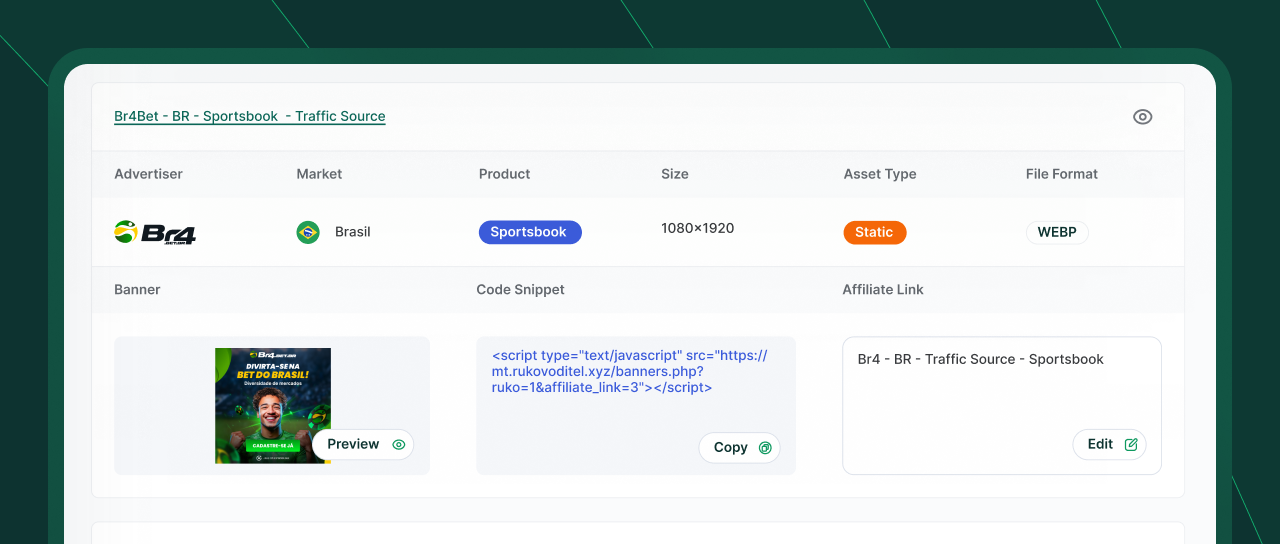
Task: Select the Sportsbook product badge
Action: click(530, 232)
